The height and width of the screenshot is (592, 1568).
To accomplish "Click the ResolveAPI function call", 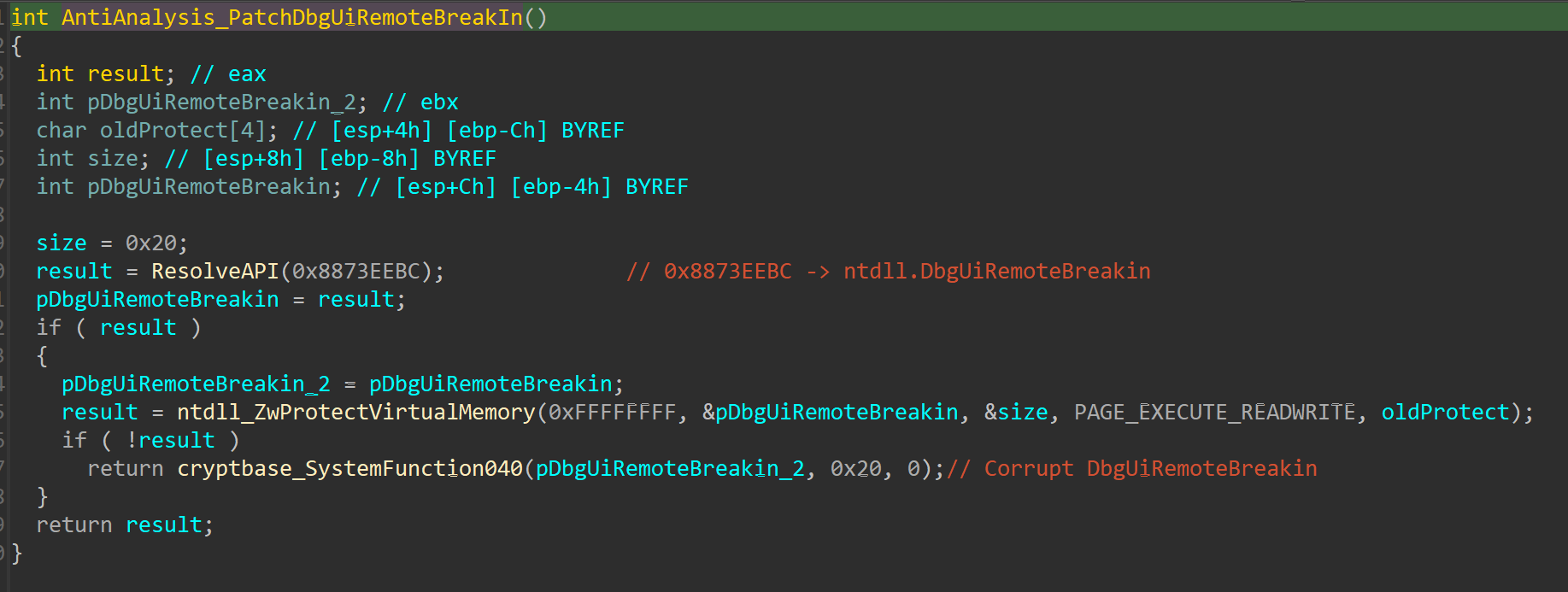I will (x=214, y=271).
